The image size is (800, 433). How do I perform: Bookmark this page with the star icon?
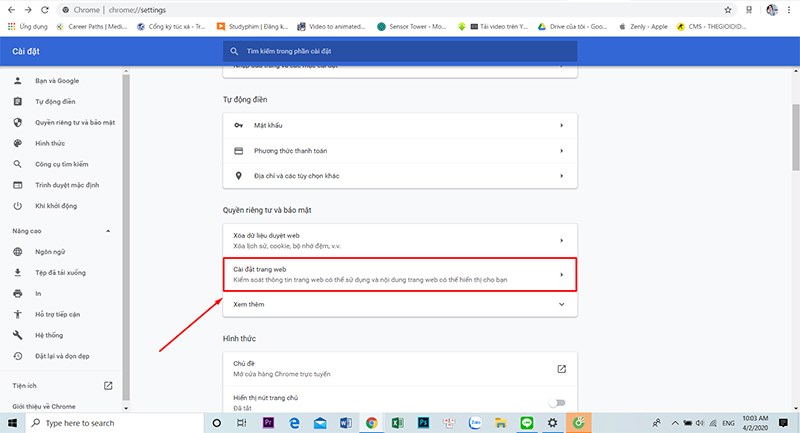coord(728,10)
